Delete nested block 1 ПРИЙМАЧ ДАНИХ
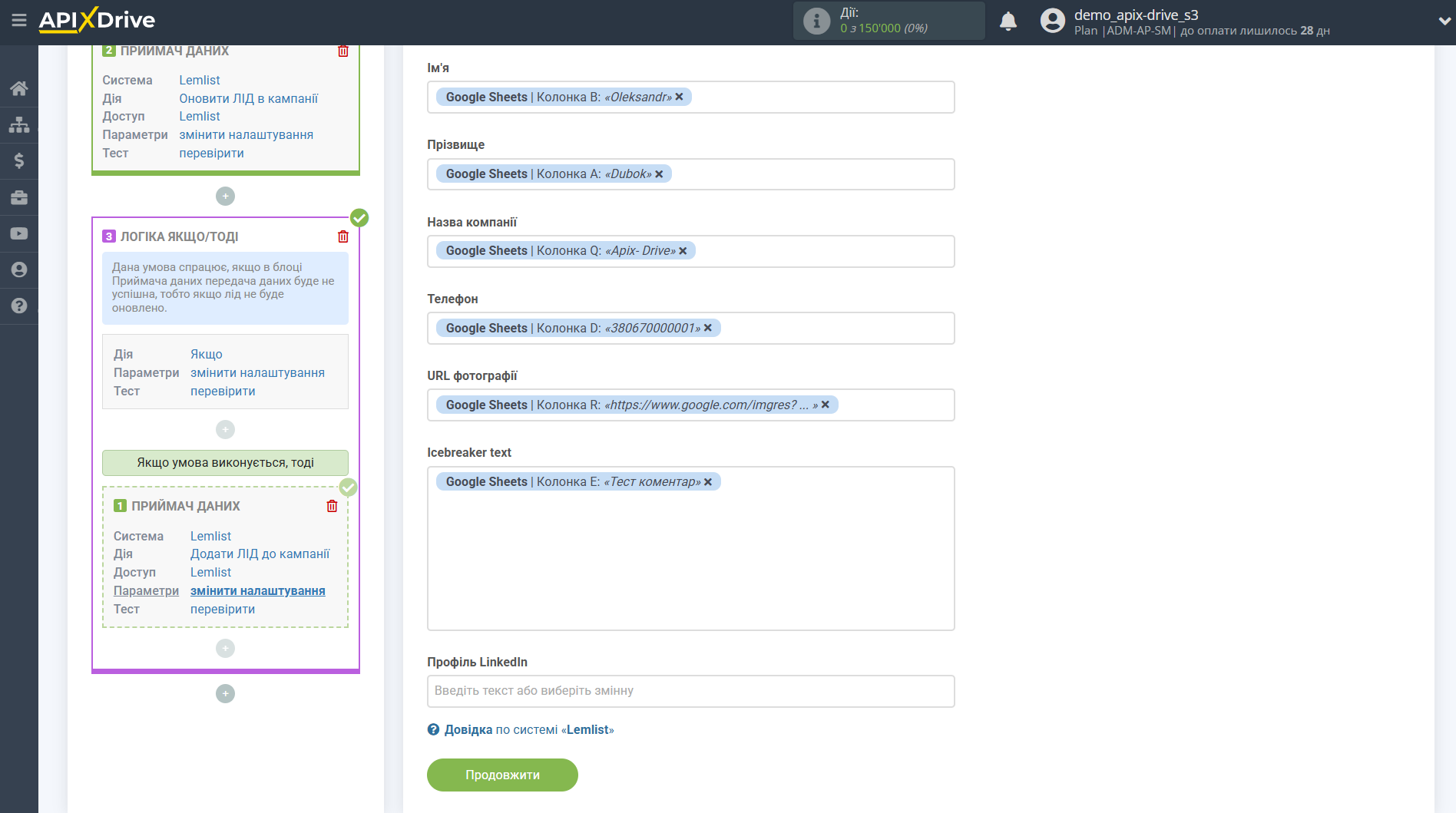Image resolution: width=1456 pixels, height=813 pixels. [332, 506]
